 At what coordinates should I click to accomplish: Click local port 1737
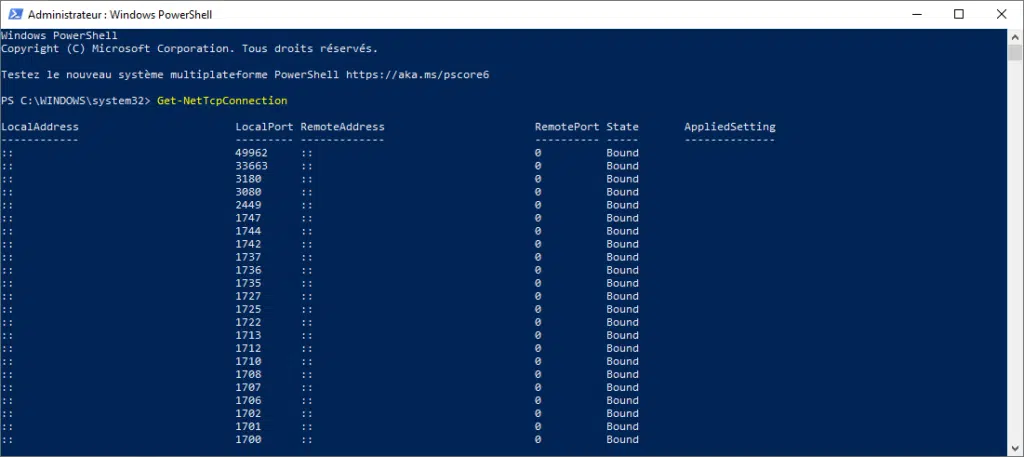pyautogui.click(x=248, y=257)
